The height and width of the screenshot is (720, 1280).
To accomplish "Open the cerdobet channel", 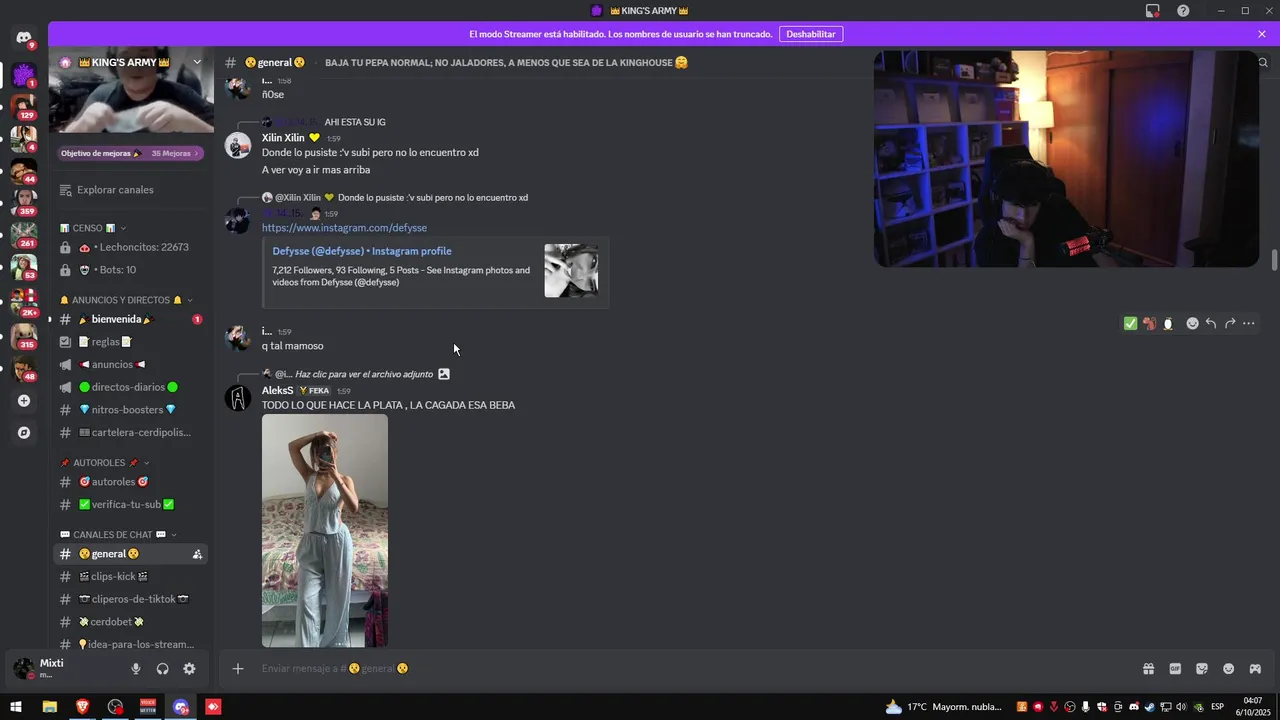I will tap(130, 622).
